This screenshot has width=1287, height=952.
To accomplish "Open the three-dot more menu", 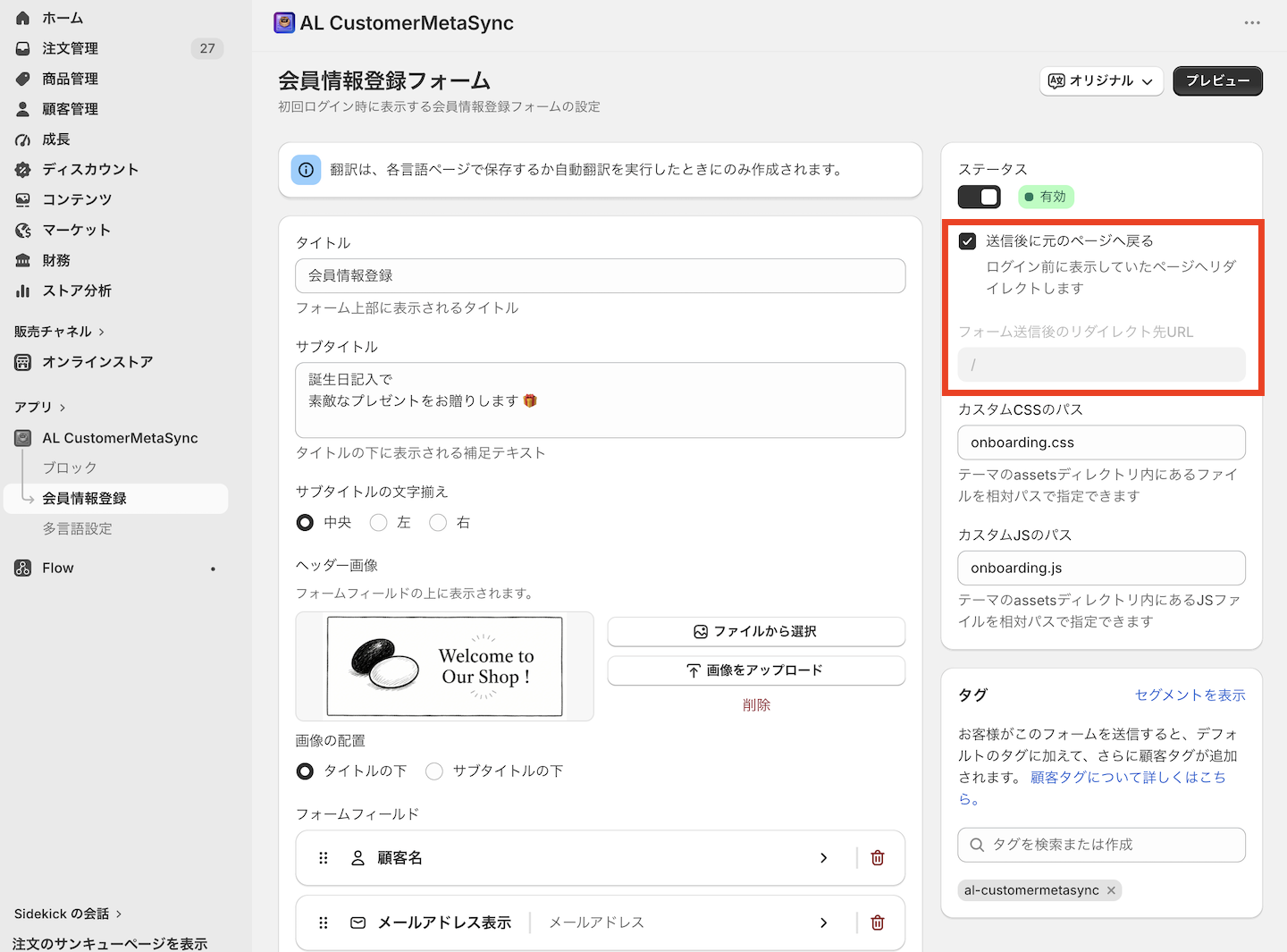I will 1252,23.
